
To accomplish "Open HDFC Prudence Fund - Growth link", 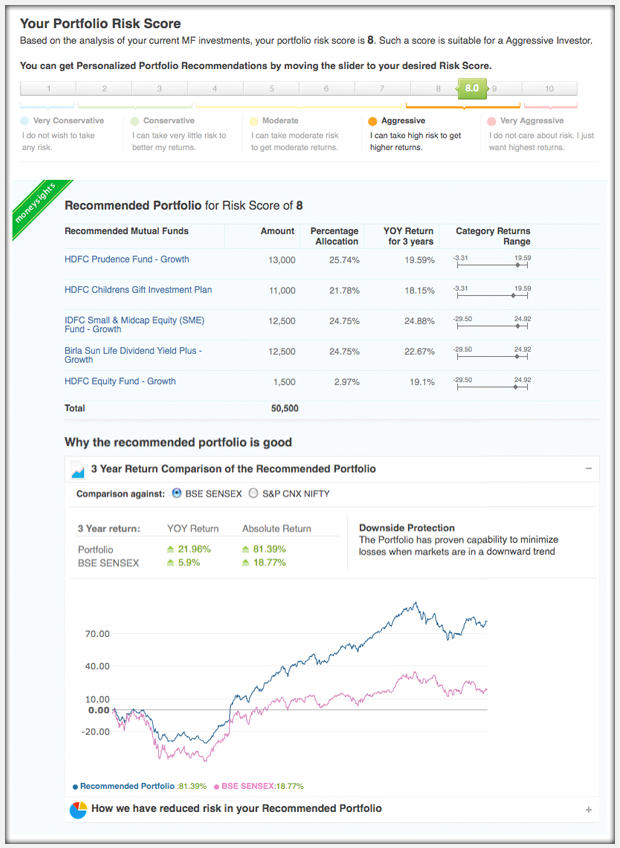I will pos(127,259).
